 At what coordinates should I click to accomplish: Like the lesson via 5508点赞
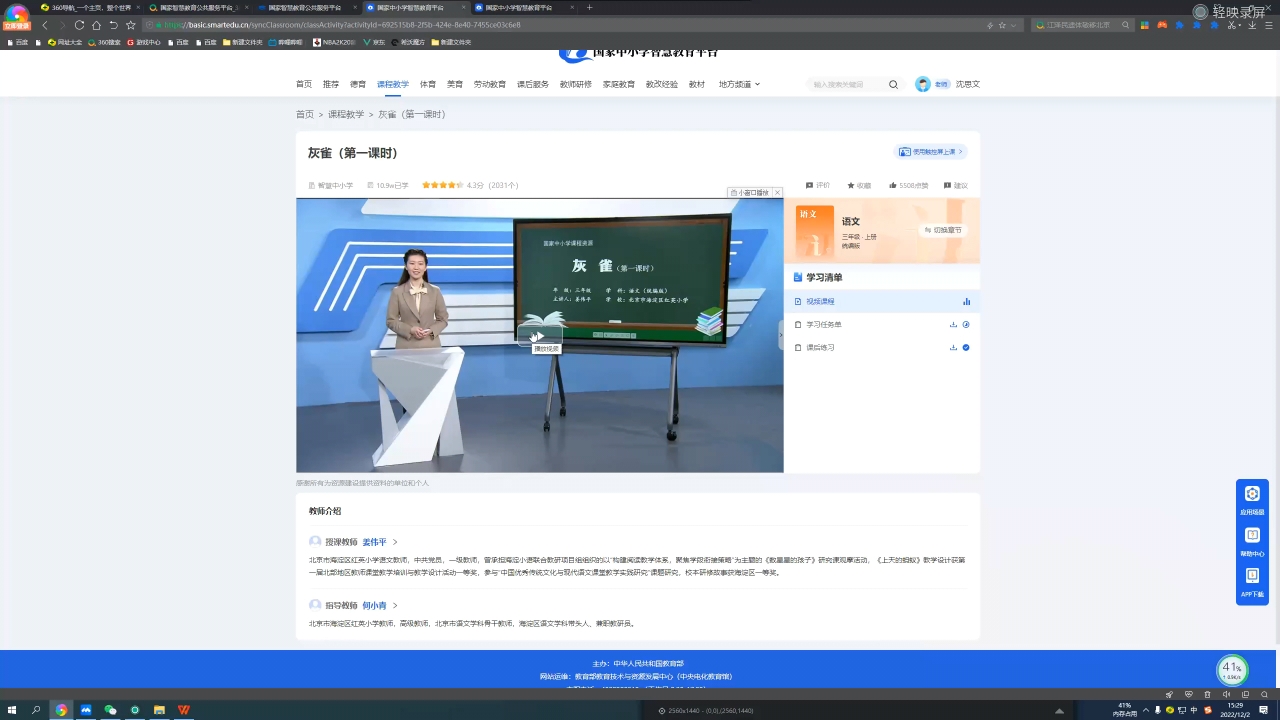click(908, 185)
